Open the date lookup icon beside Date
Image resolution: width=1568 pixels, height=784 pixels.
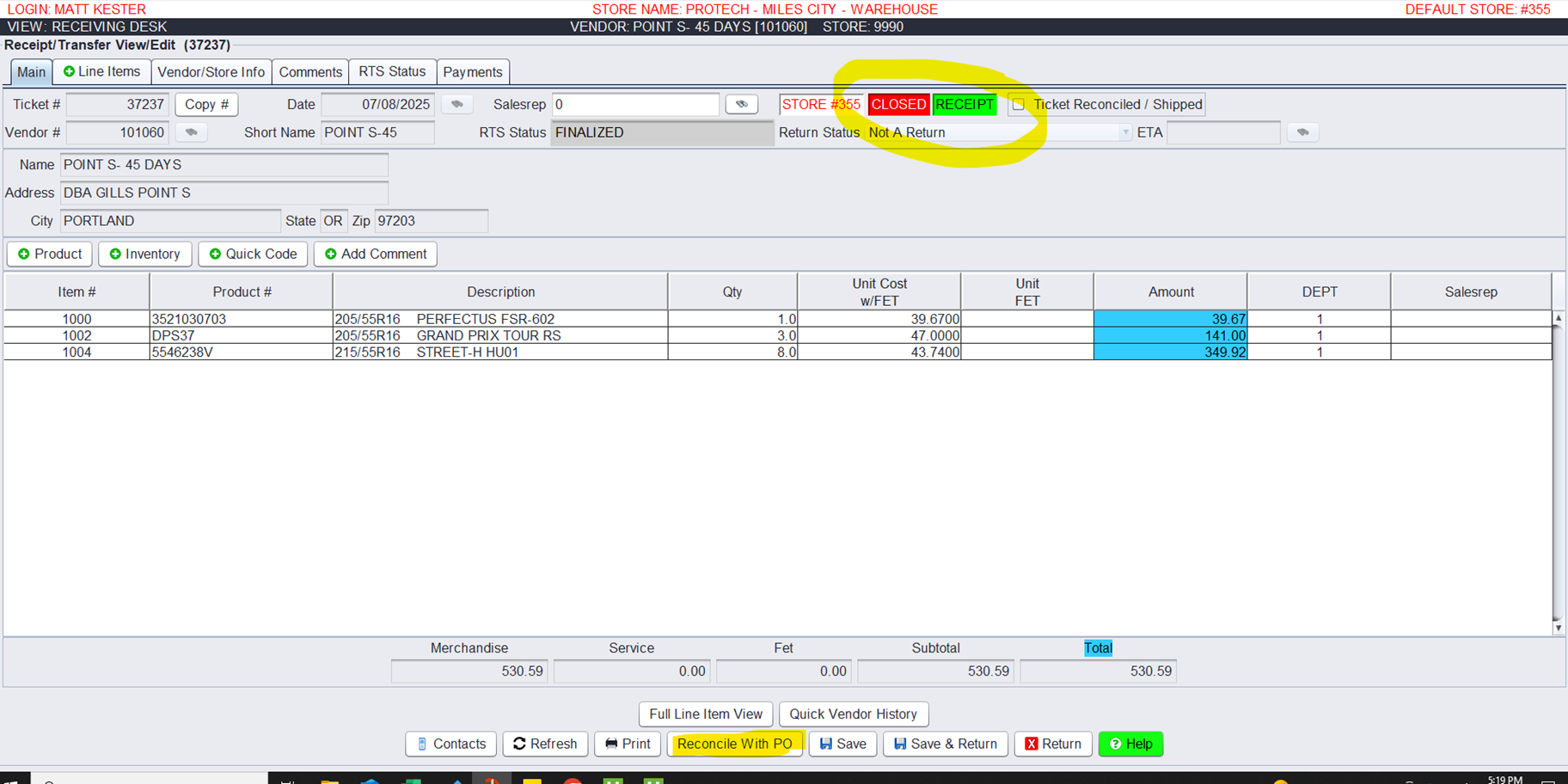tap(457, 105)
